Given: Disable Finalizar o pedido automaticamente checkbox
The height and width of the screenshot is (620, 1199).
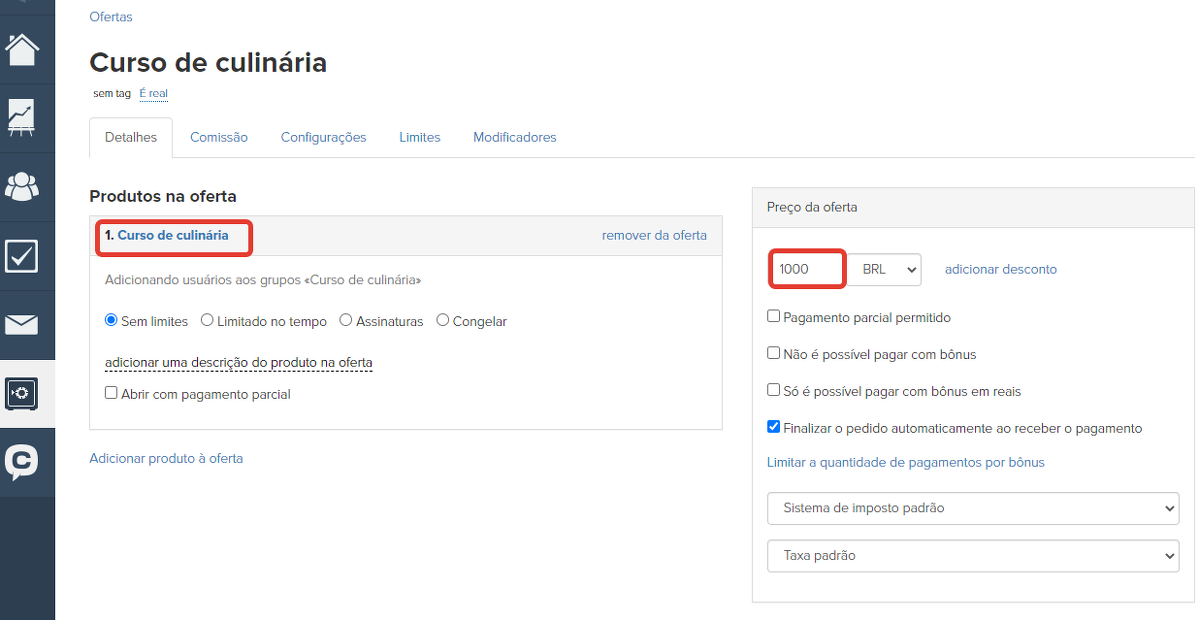Looking at the screenshot, I should (773, 427).
